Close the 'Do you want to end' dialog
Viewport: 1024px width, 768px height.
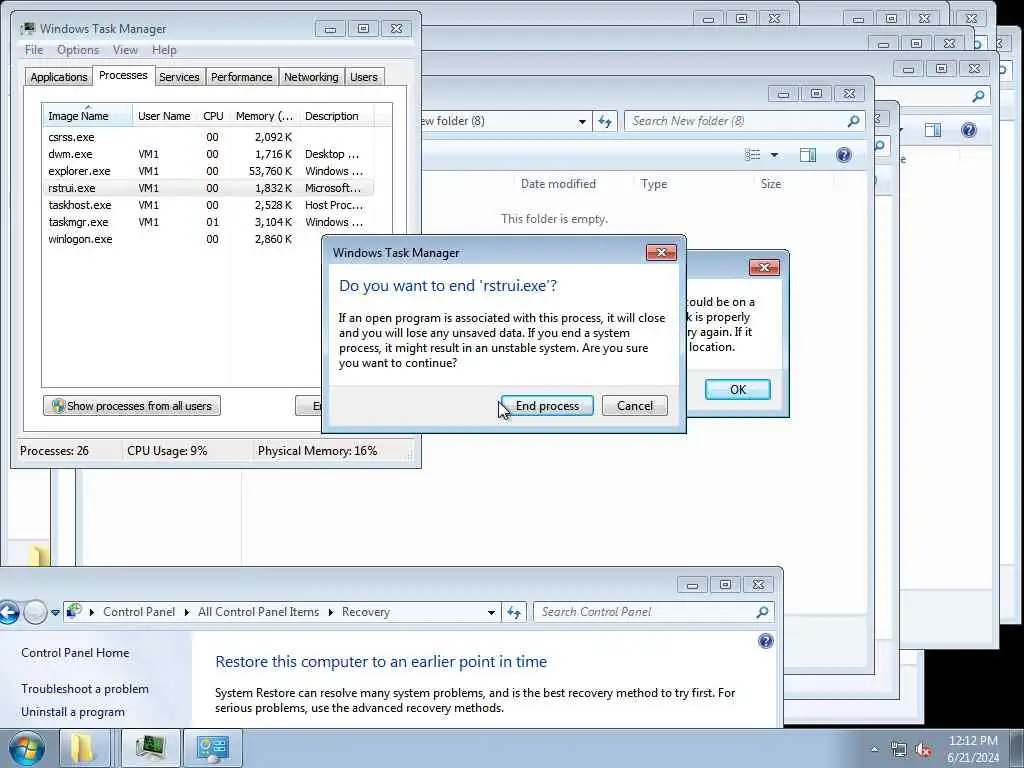661,253
